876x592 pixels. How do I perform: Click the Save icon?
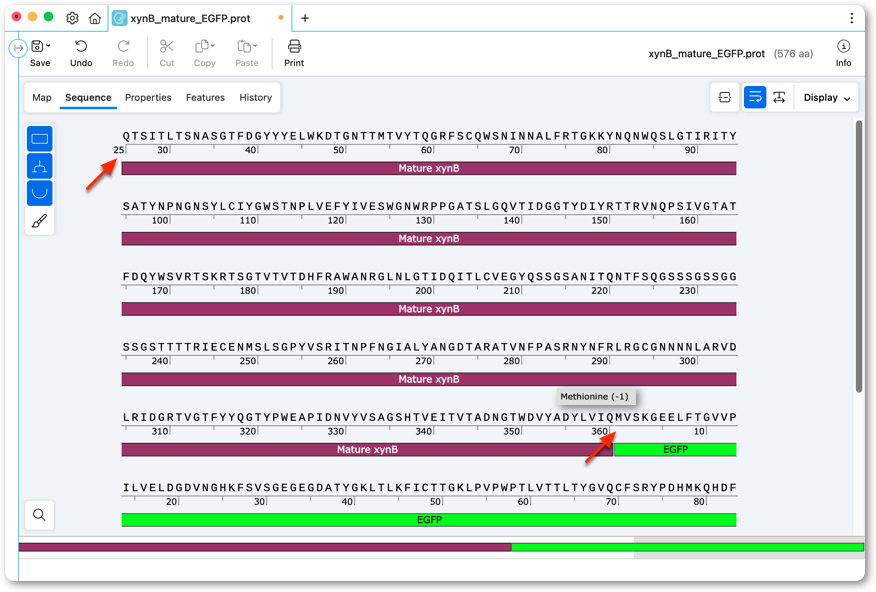click(37, 46)
